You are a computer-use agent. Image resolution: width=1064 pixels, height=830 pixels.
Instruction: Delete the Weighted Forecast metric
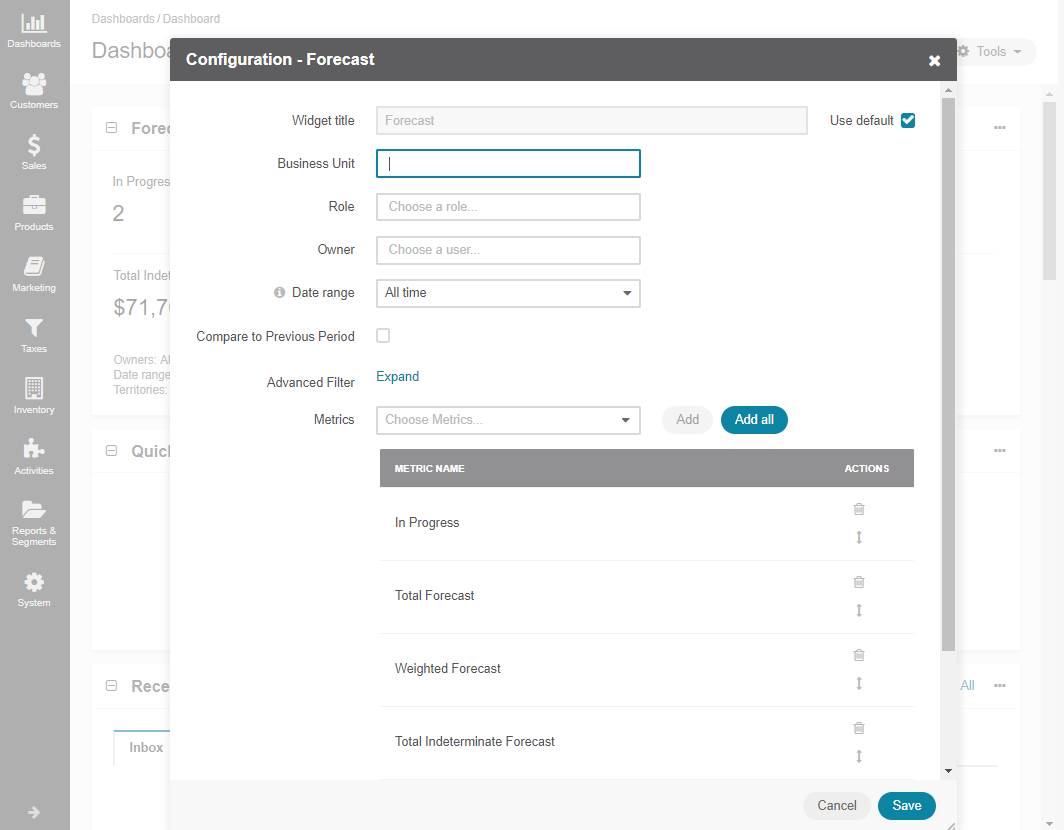point(858,655)
